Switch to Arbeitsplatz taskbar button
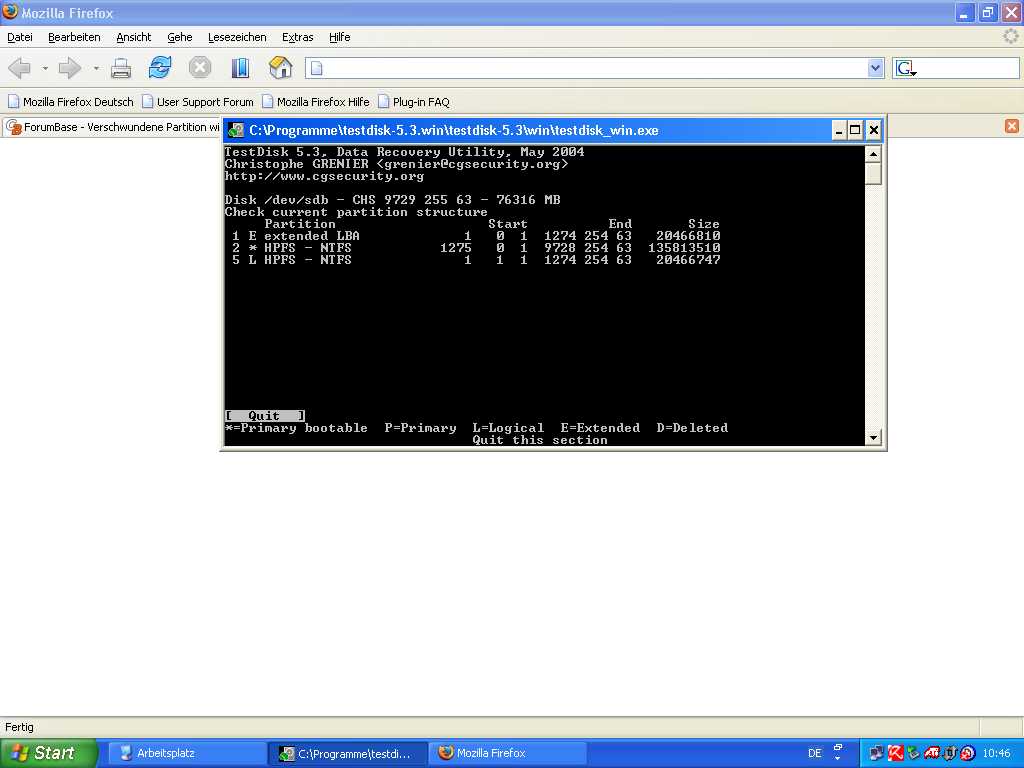 tap(185, 753)
